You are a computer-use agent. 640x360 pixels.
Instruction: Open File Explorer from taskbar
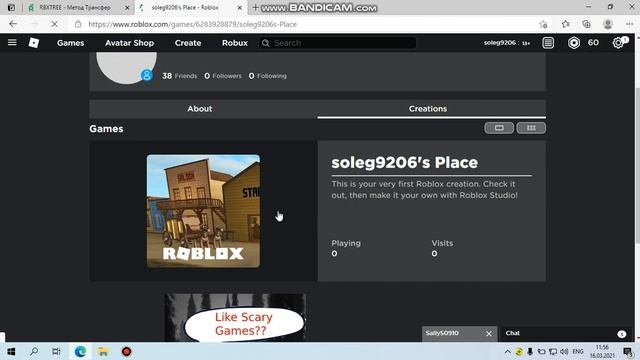pos(103,351)
